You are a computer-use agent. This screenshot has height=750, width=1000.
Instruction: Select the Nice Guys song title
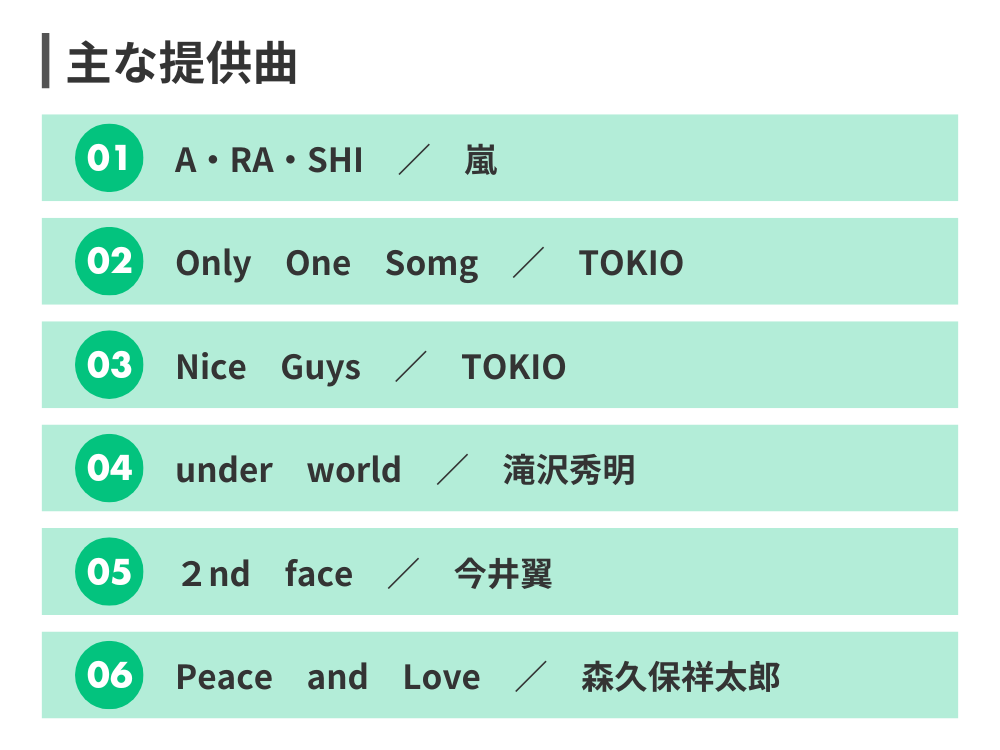coord(268,367)
